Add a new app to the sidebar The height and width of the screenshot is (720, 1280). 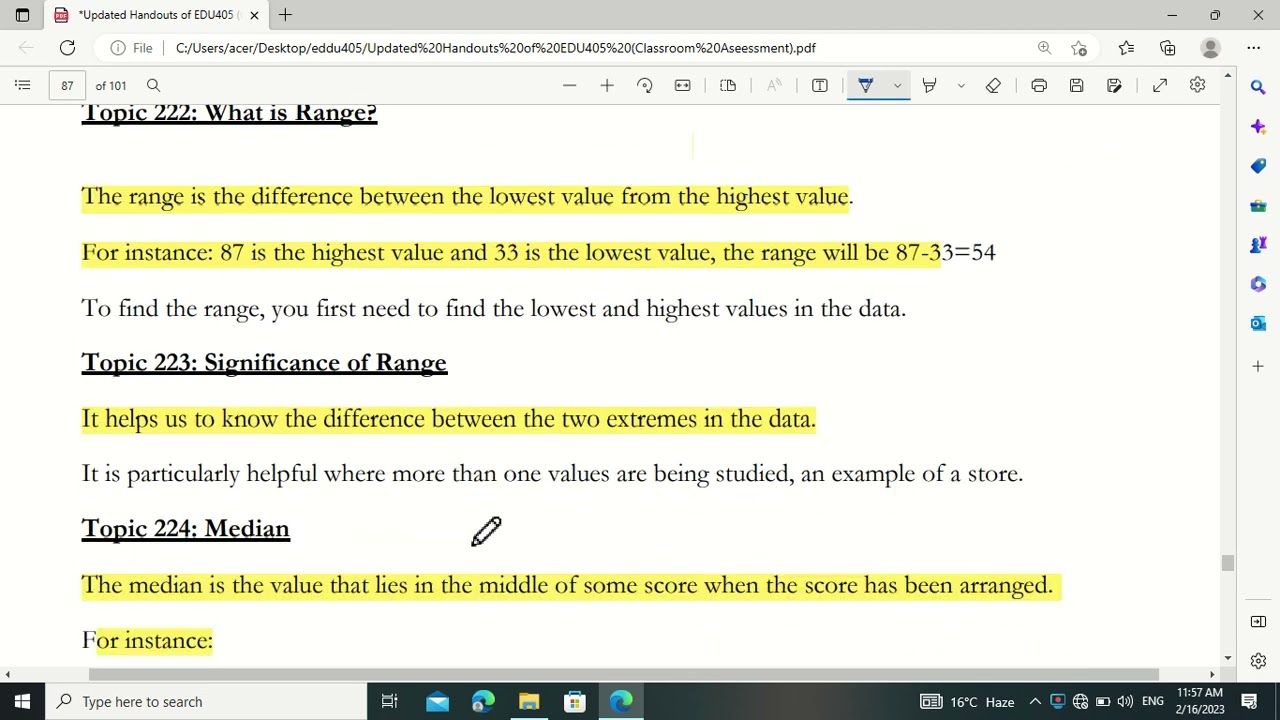(1258, 366)
